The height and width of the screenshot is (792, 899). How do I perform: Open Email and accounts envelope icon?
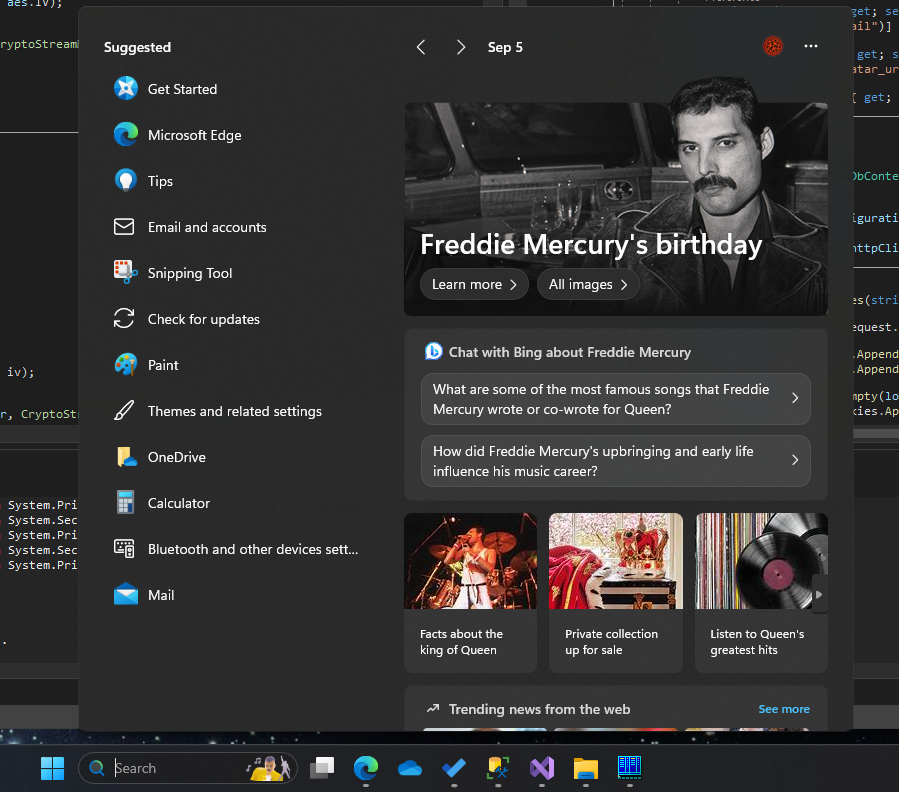tap(124, 227)
